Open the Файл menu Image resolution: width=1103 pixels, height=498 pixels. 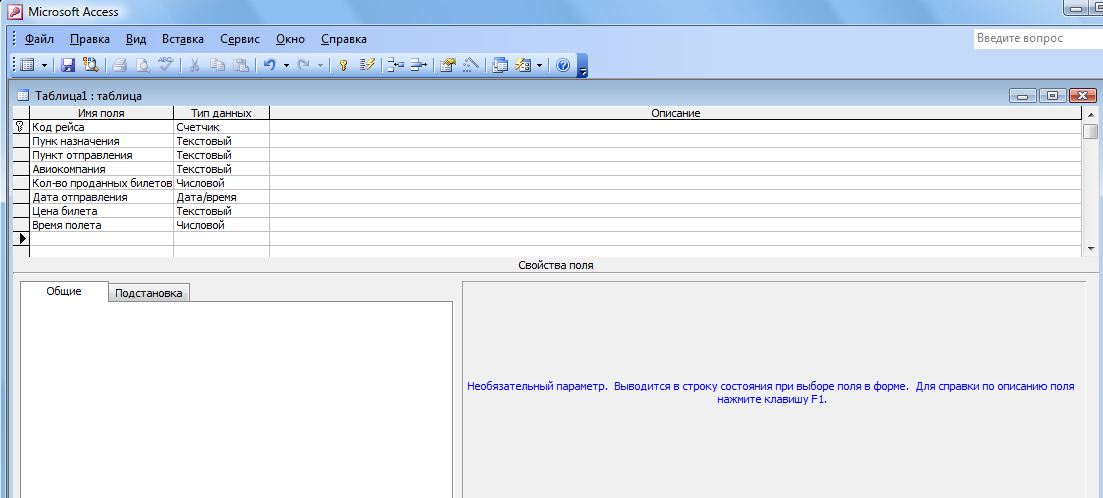coord(39,39)
